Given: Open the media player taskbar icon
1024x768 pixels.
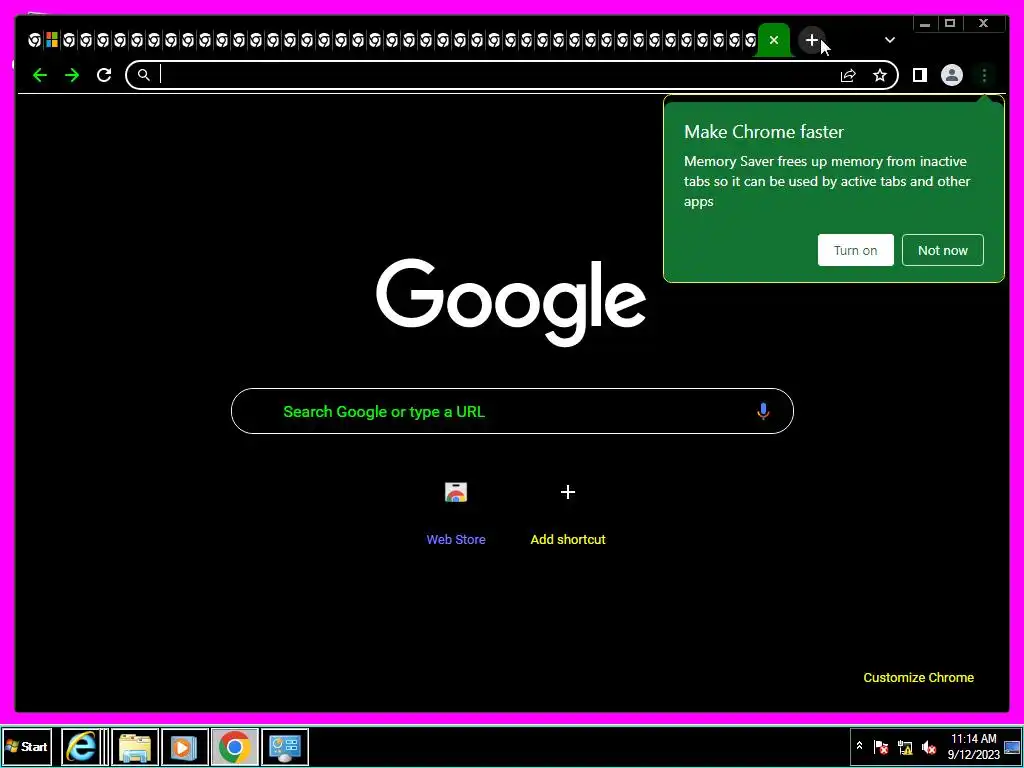Looking at the screenshot, I should [185, 746].
